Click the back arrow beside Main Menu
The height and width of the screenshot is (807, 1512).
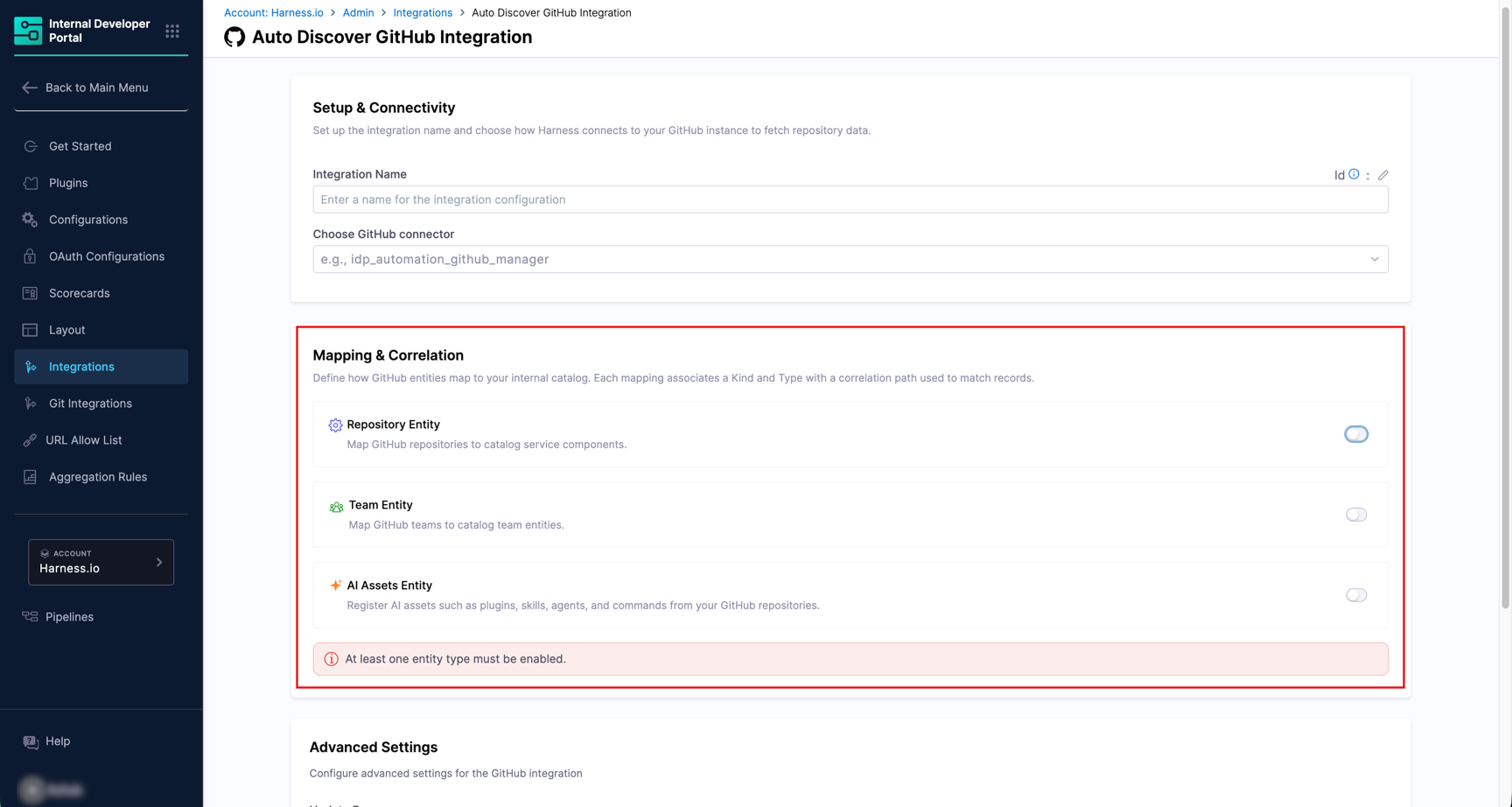pos(30,88)
